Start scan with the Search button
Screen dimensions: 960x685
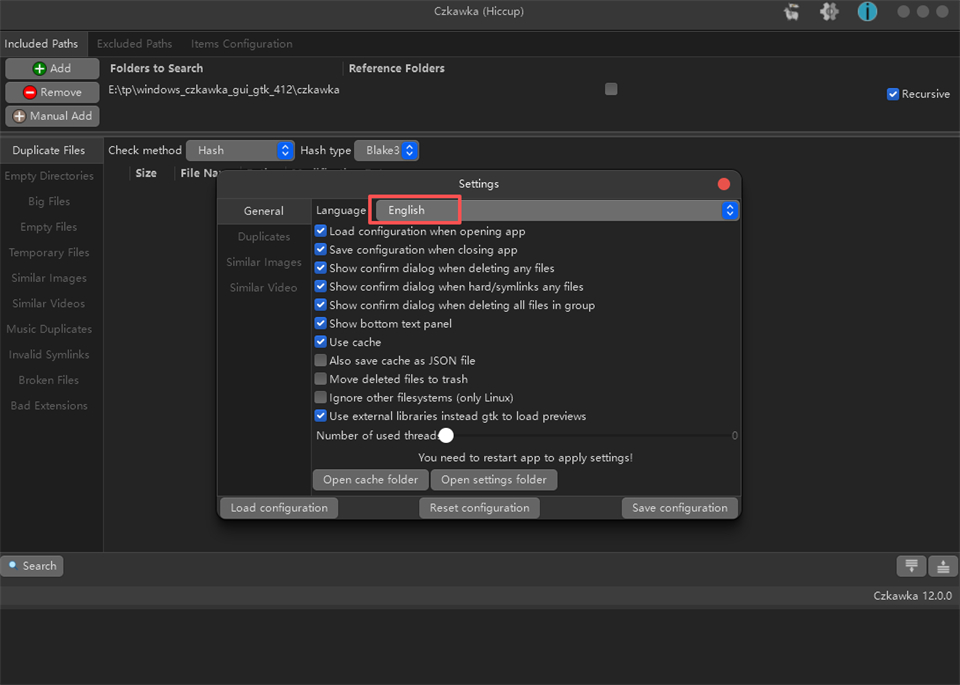click(x=32, y=566)
